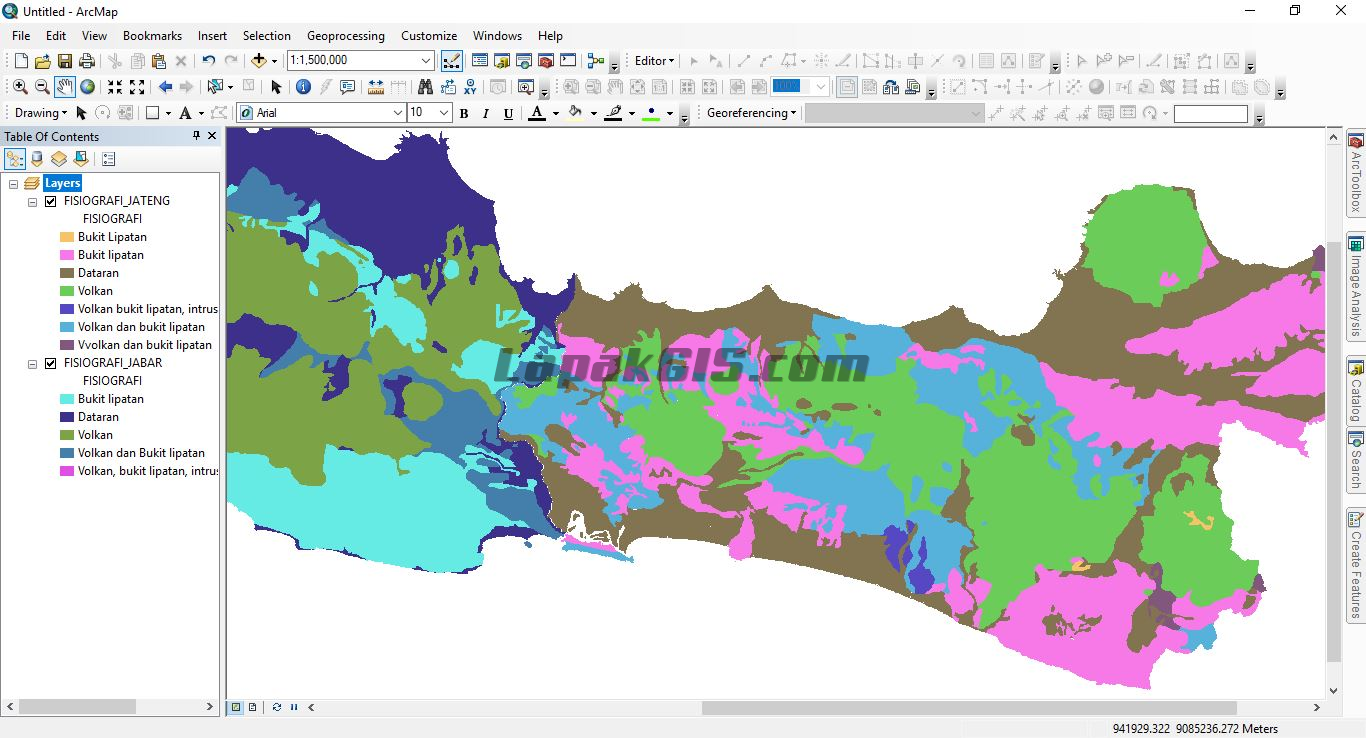This screenshot has height=738, width=1366.
Task: Open the Georeferencing menu button
Action: click(x=749, y=112)
